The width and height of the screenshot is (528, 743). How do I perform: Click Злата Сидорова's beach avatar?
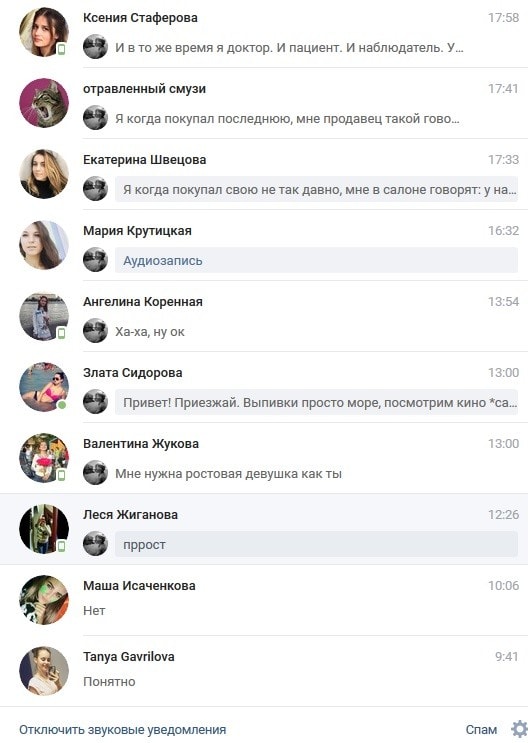[x=44, y=387]
